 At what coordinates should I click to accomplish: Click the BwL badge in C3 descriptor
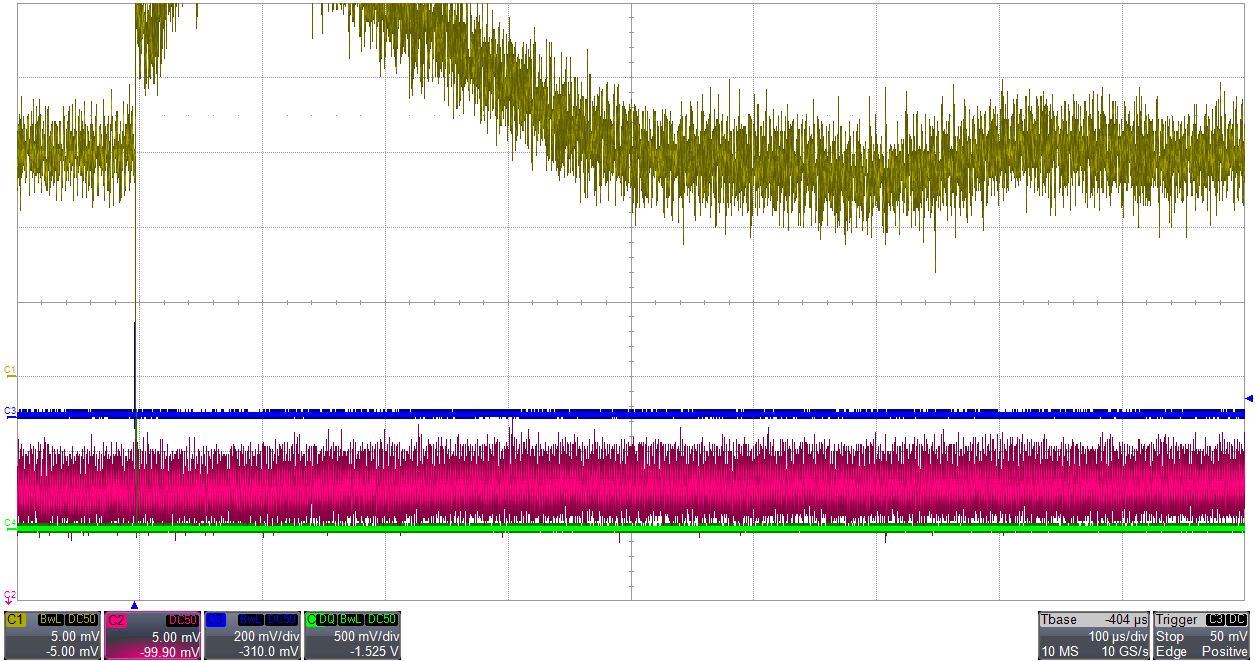pos(251,620)
